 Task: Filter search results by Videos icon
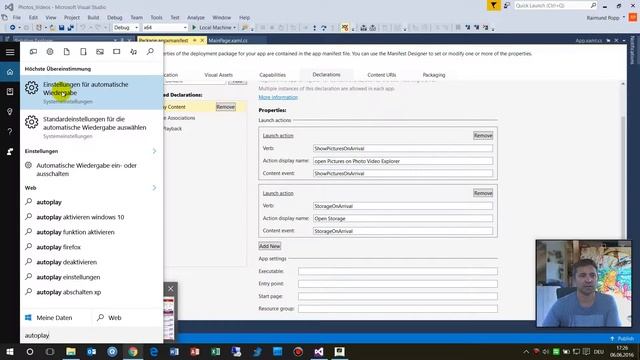pyautogui.click(x=117, y=52)
